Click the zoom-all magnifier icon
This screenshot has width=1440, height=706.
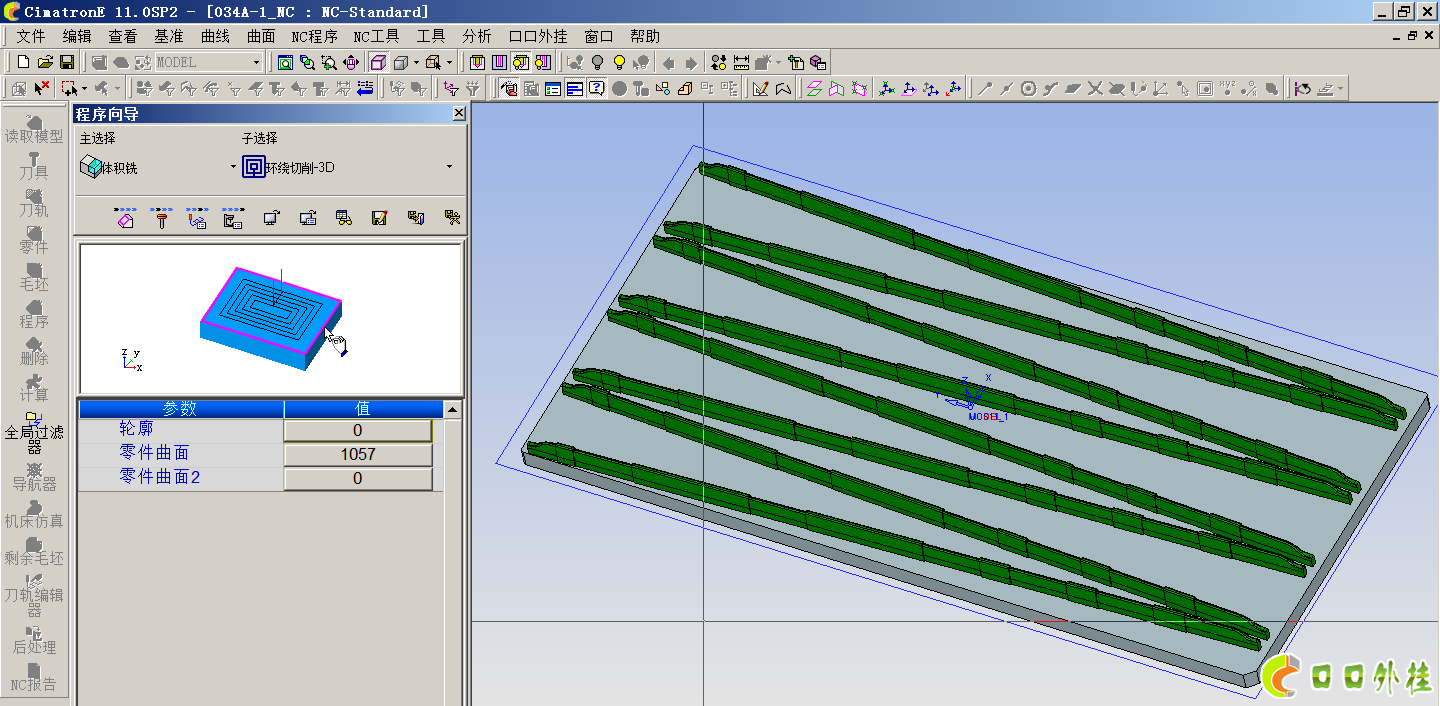click(285, 62)
